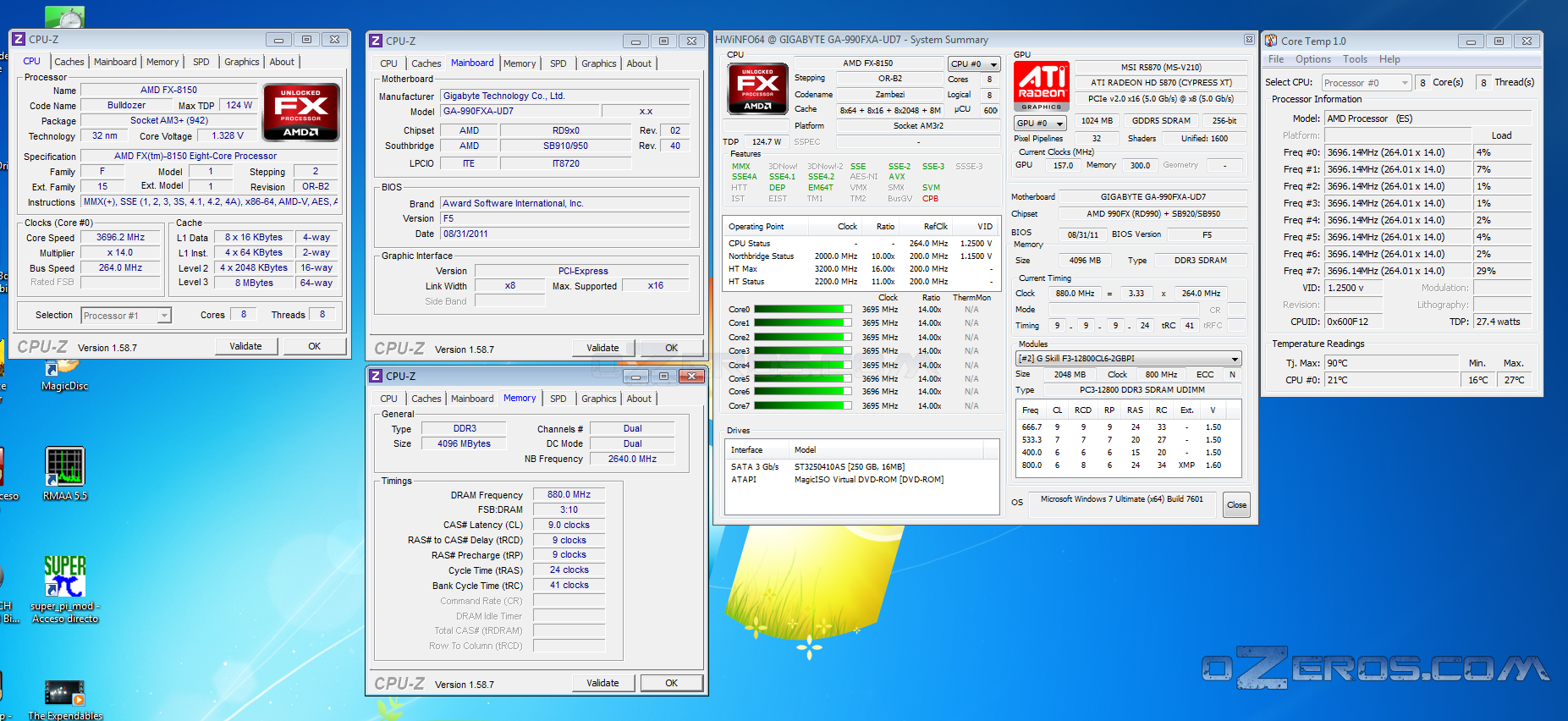Click the Freq #7 value in Core Temp

(1399, 271)
